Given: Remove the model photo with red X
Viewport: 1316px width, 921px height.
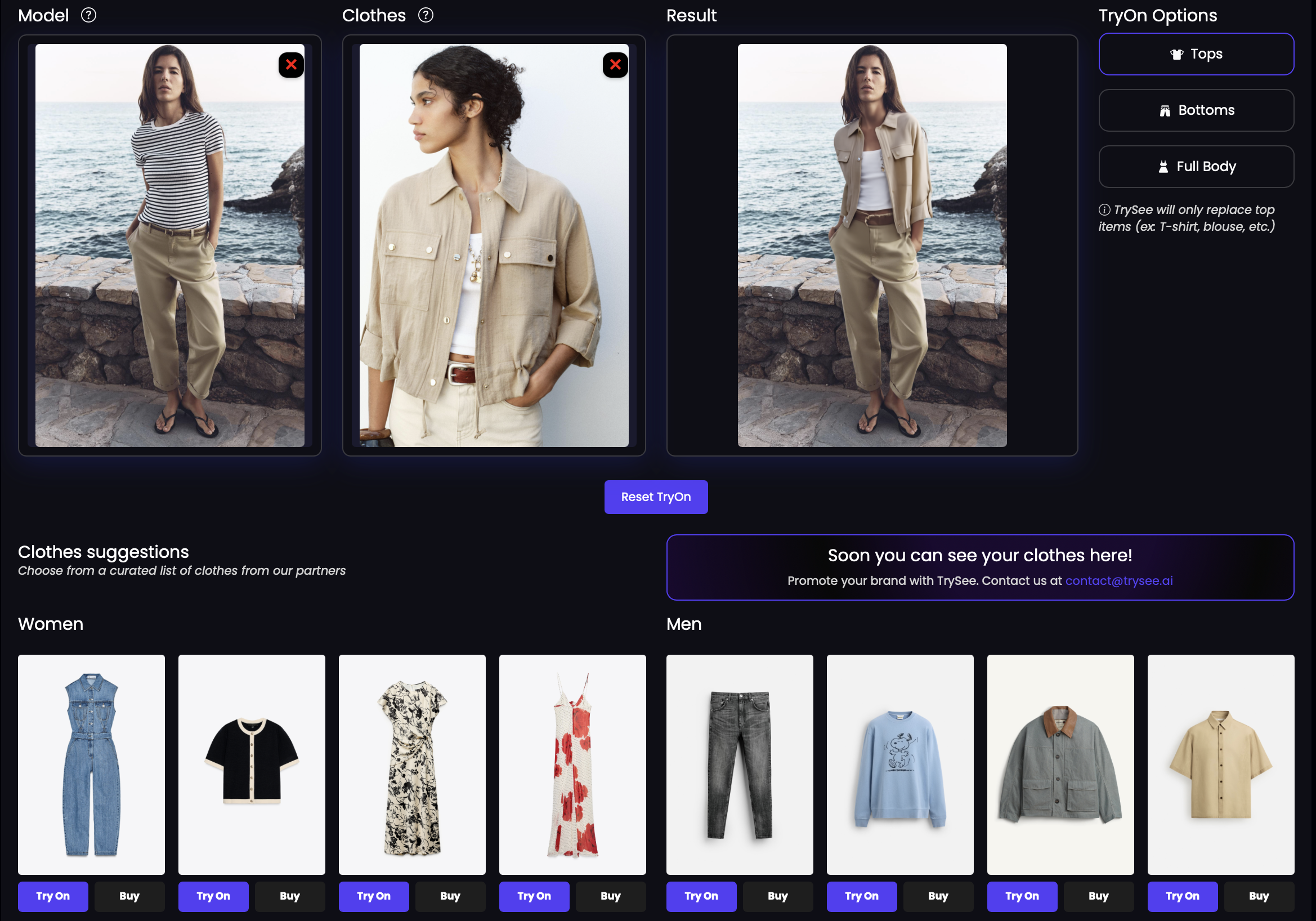Looking at the screenshot, I should (291, 65).
